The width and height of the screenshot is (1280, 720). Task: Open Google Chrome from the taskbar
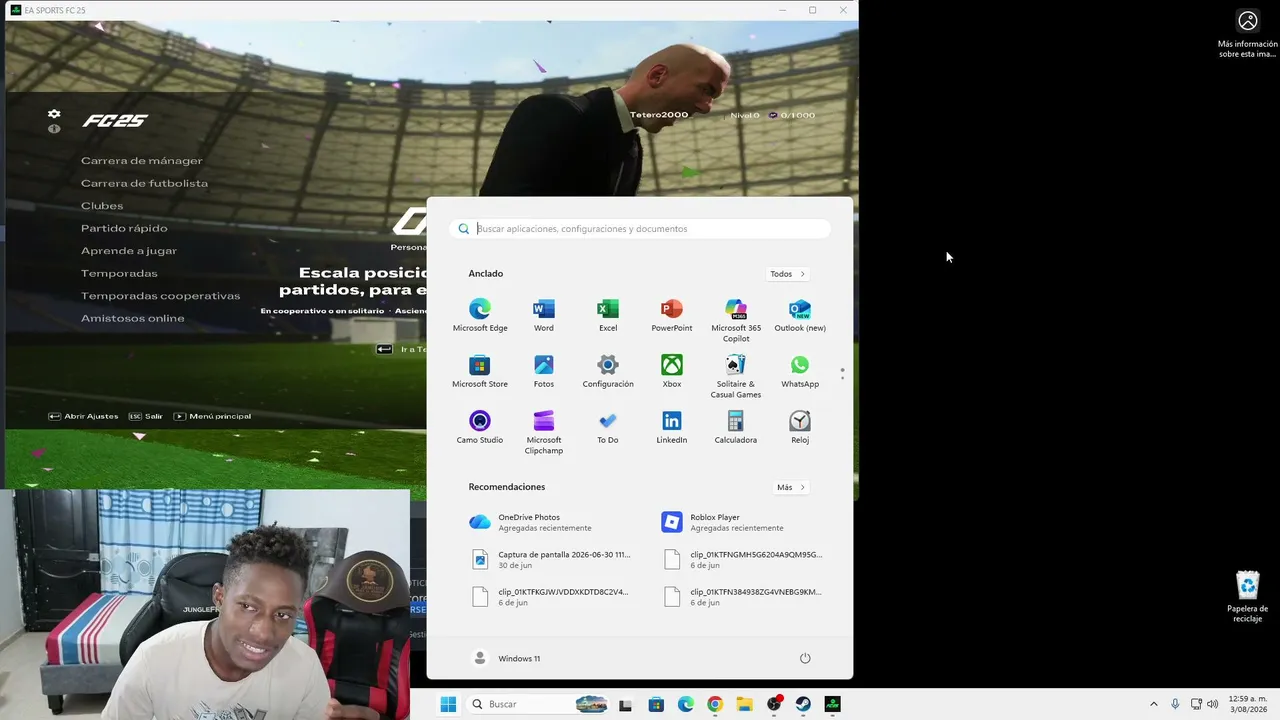[x=715, y=704]
